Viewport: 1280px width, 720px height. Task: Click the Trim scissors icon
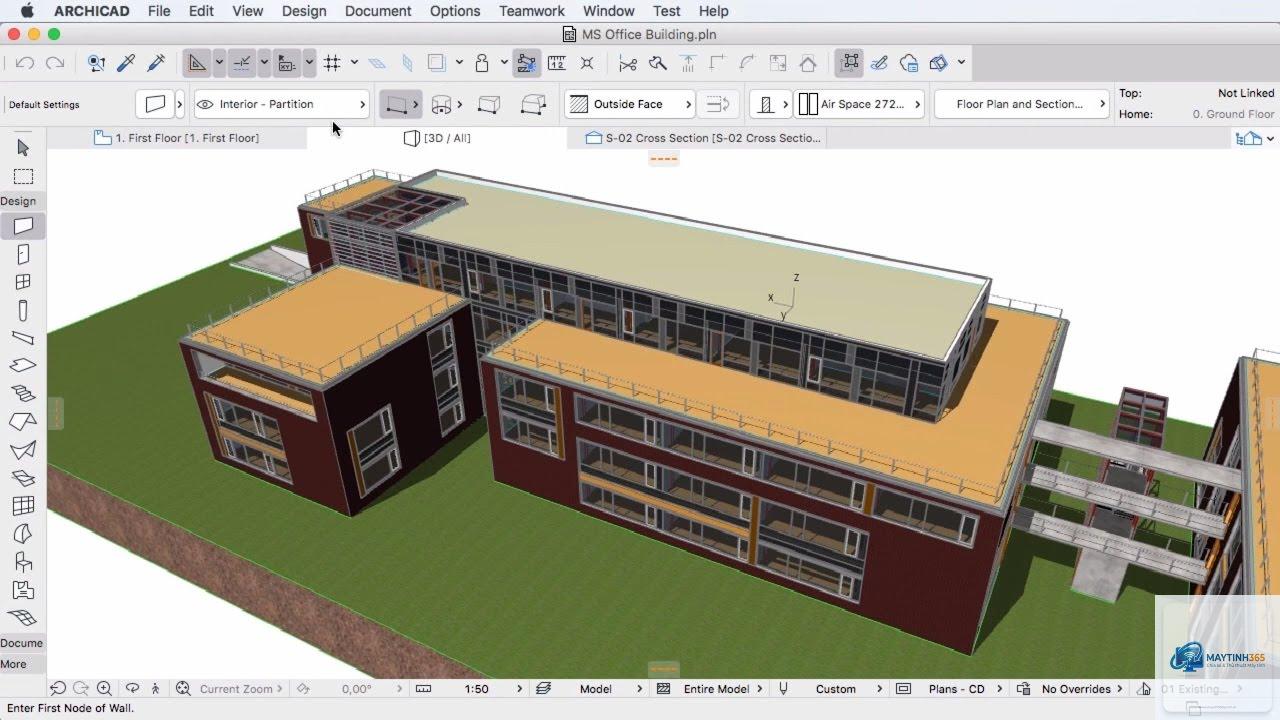pos(628,63)
